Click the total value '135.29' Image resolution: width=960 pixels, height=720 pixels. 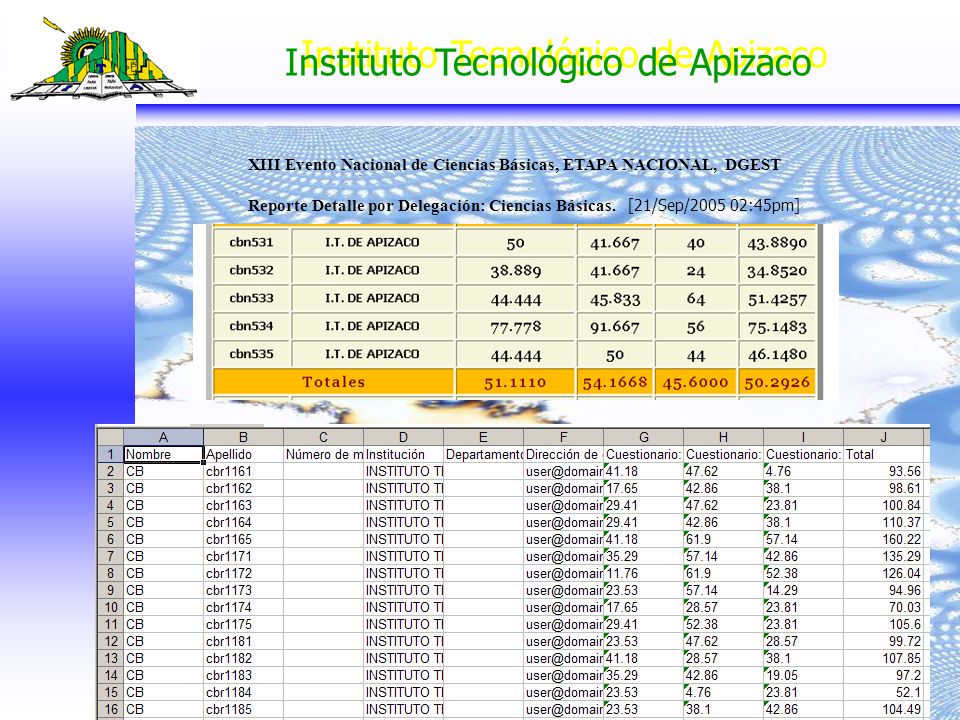click(883, 557)
